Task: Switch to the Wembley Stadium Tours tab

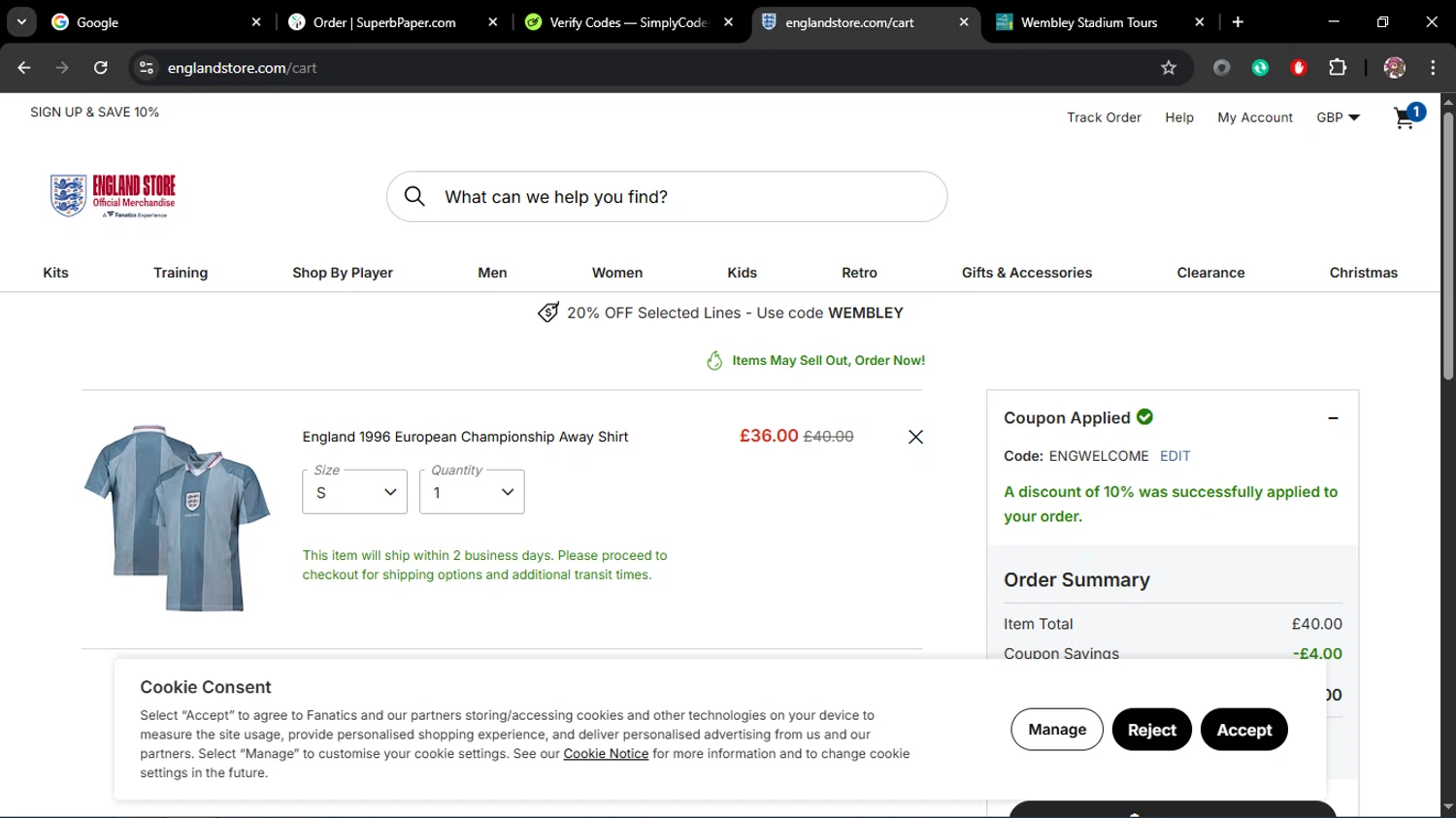Action: (1100, 21)
